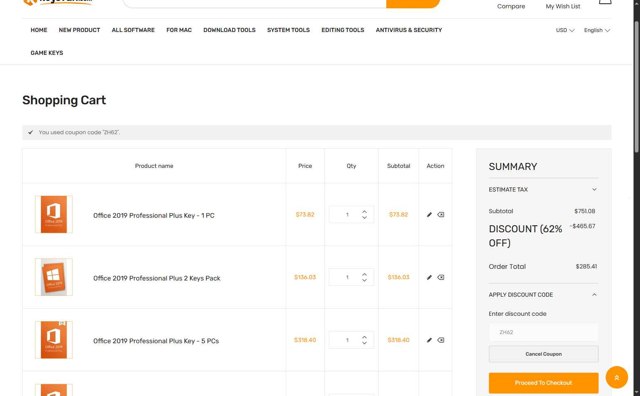Open the 2 Keys Pack product thumbnail
Image resolution: width=640 pixels, height=396 pixels.
click(x=54, y=277)
